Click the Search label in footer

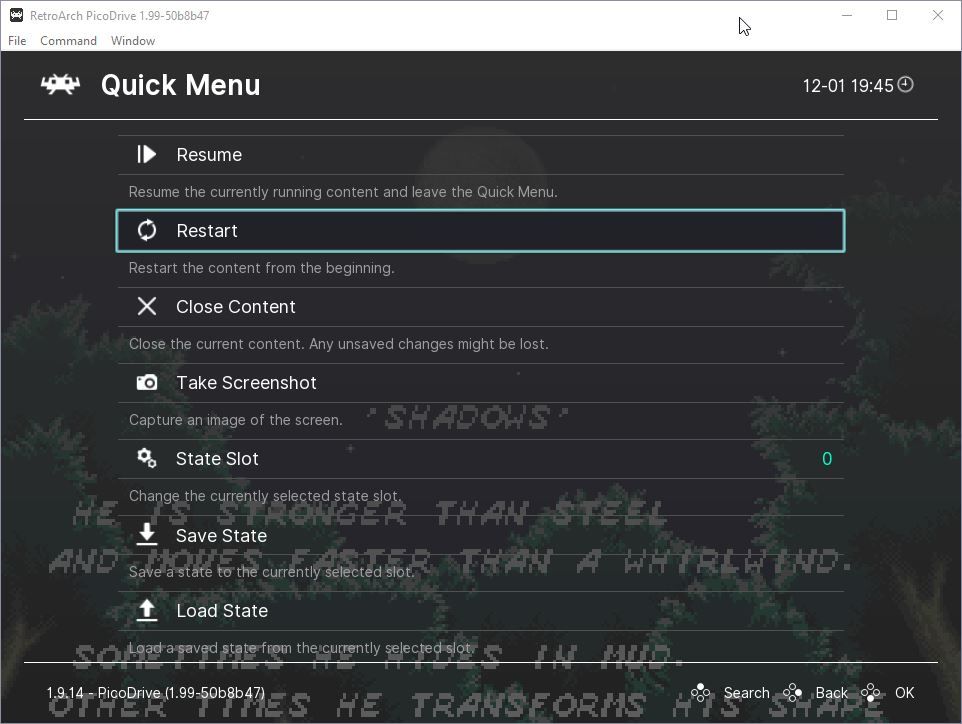[746, 693]
